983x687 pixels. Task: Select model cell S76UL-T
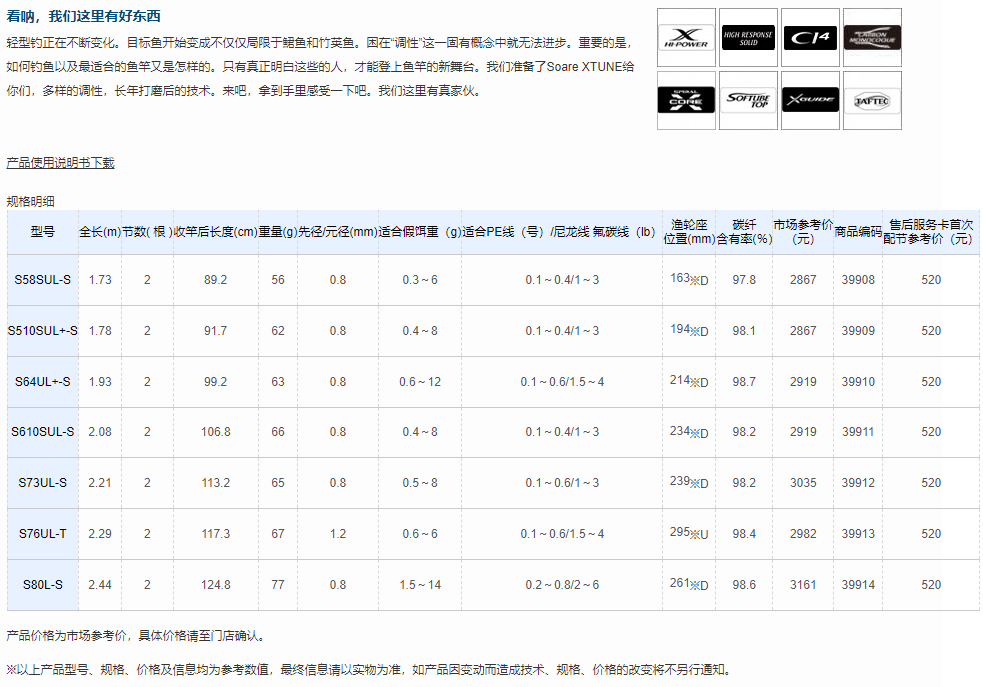(x=43, y=534)
